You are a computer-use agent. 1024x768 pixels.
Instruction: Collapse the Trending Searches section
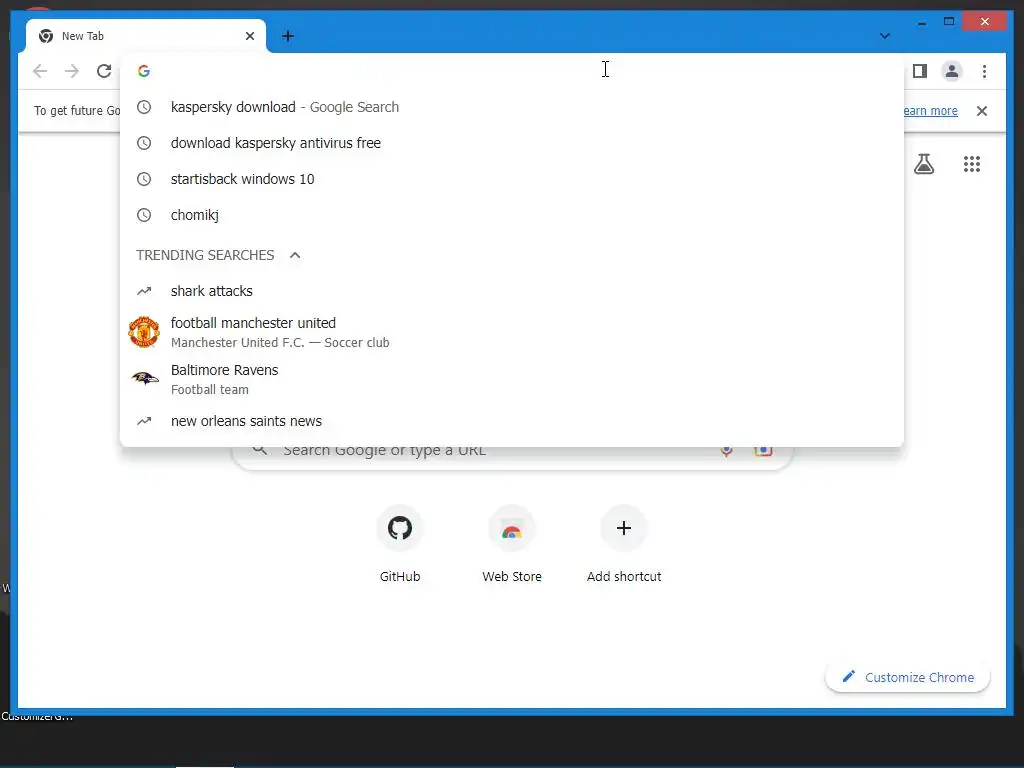(295, 255)
